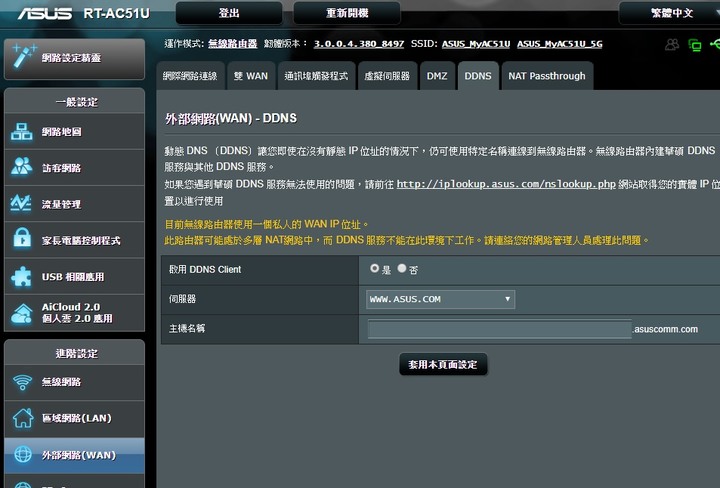The image size is (720, 488).
Task: Click the yellow private WAN IP warning
Action: [266, 224]
